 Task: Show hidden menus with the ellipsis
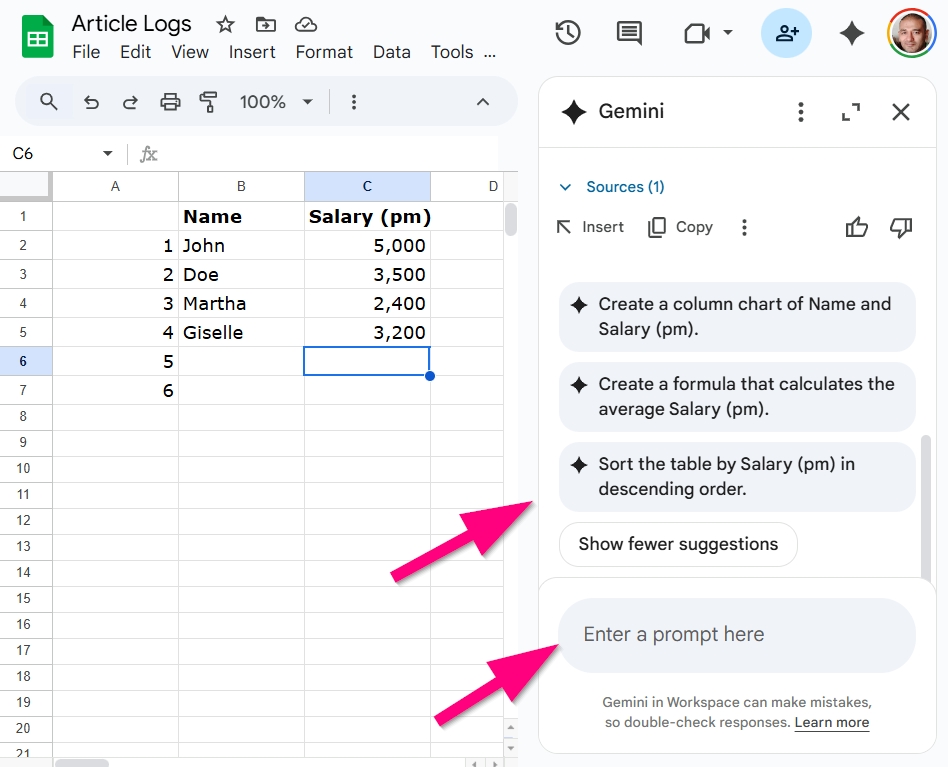pos(490,53)
